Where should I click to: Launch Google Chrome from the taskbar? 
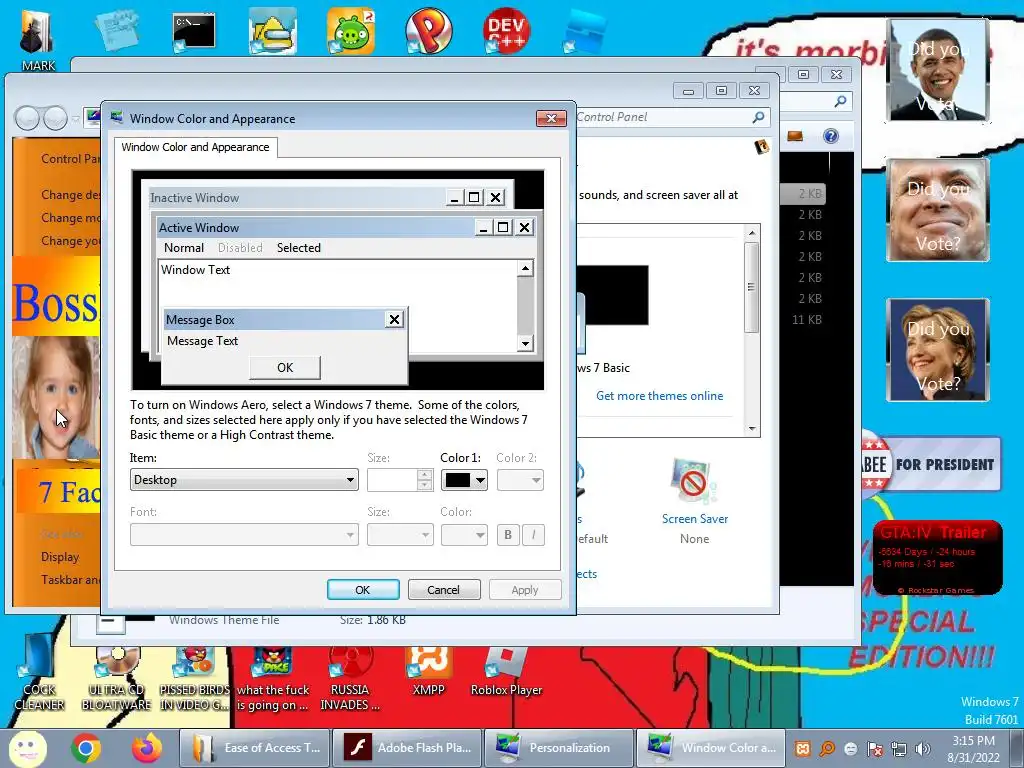[x=86, y=748]
